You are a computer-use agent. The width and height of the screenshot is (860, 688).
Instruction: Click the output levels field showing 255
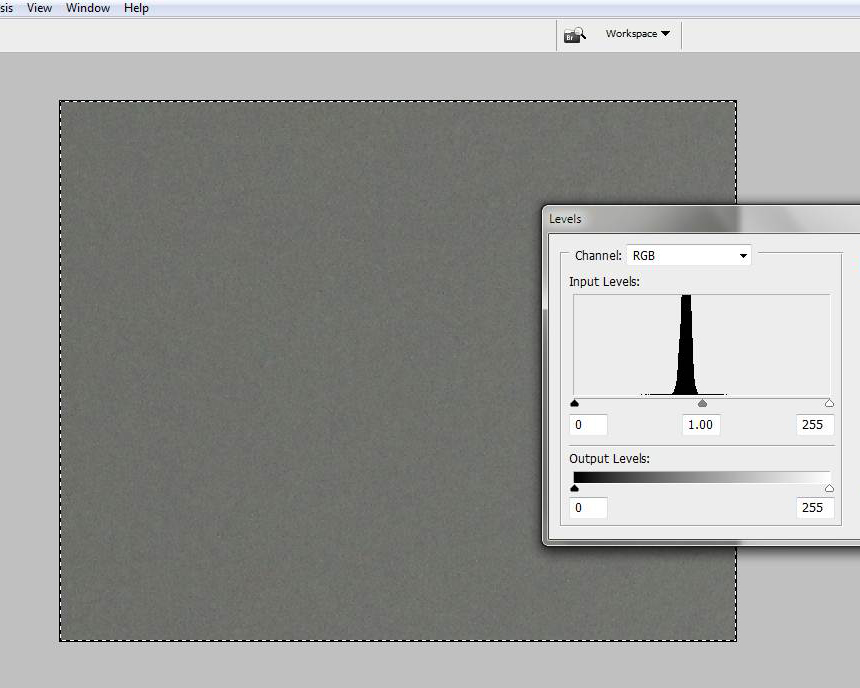(815, 508)
